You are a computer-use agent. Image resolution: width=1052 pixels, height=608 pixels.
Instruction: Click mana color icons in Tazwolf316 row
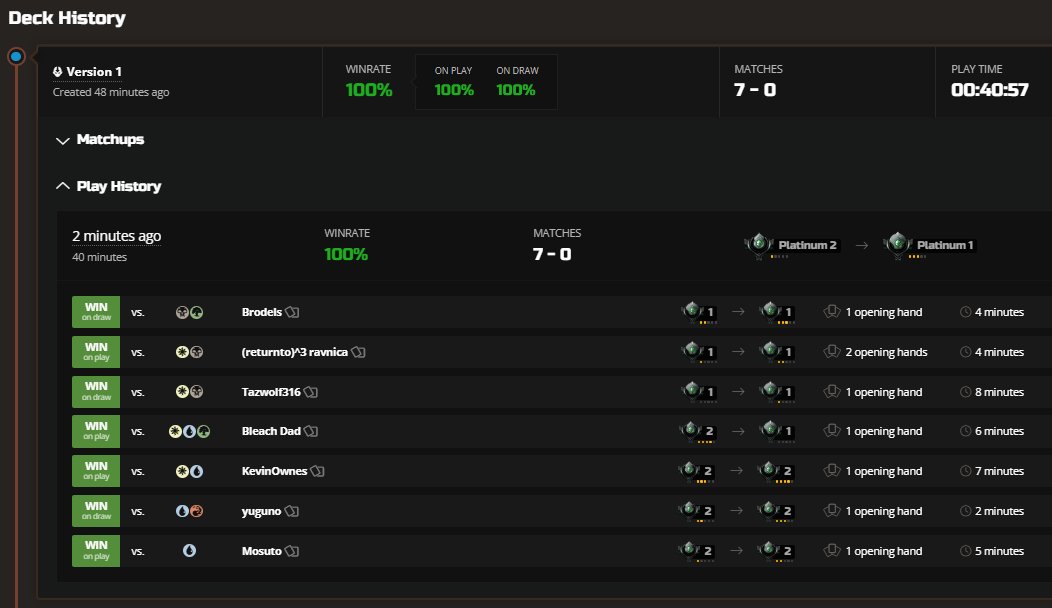click(189, 392)
